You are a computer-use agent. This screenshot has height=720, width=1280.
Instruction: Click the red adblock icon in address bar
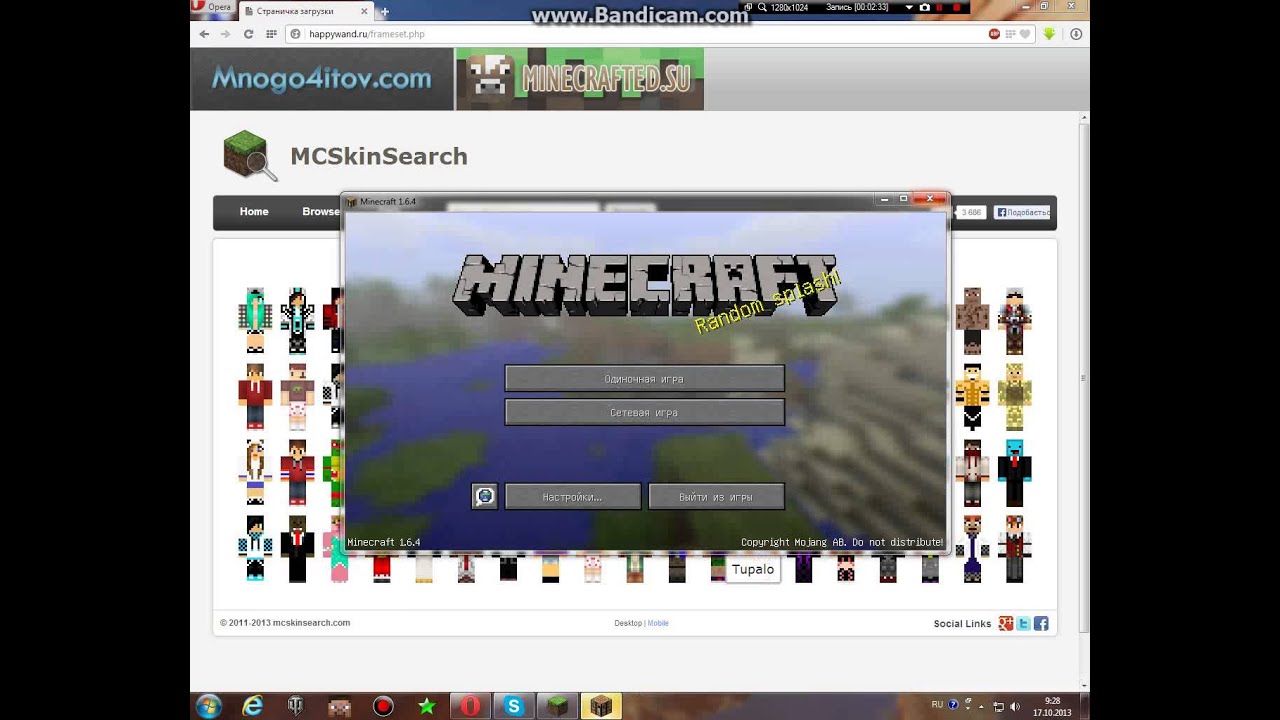(995, 34)
